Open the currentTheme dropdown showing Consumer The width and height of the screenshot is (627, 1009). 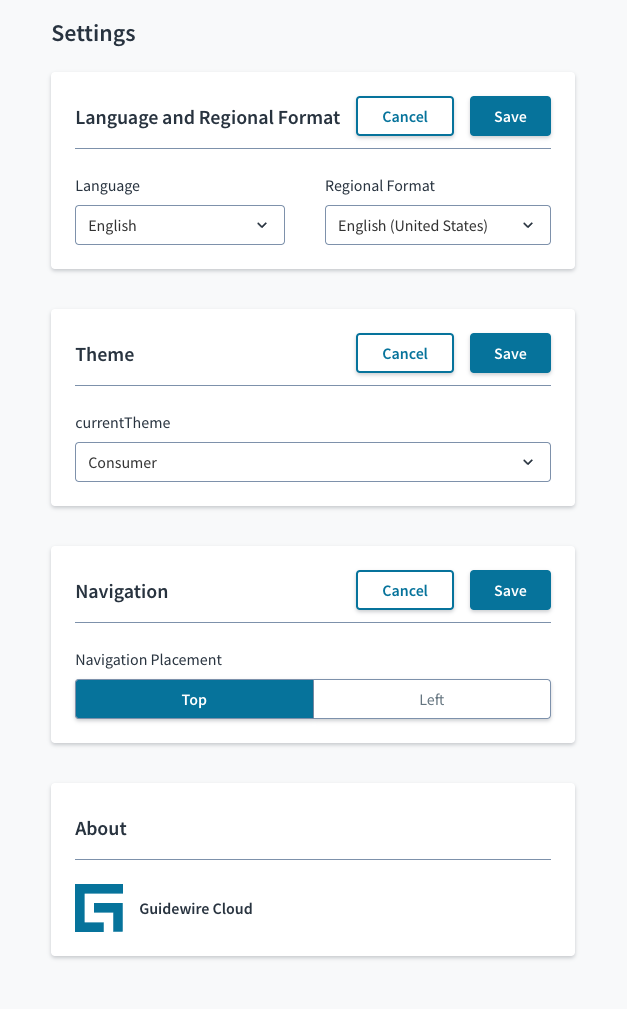tap(313, 462)
